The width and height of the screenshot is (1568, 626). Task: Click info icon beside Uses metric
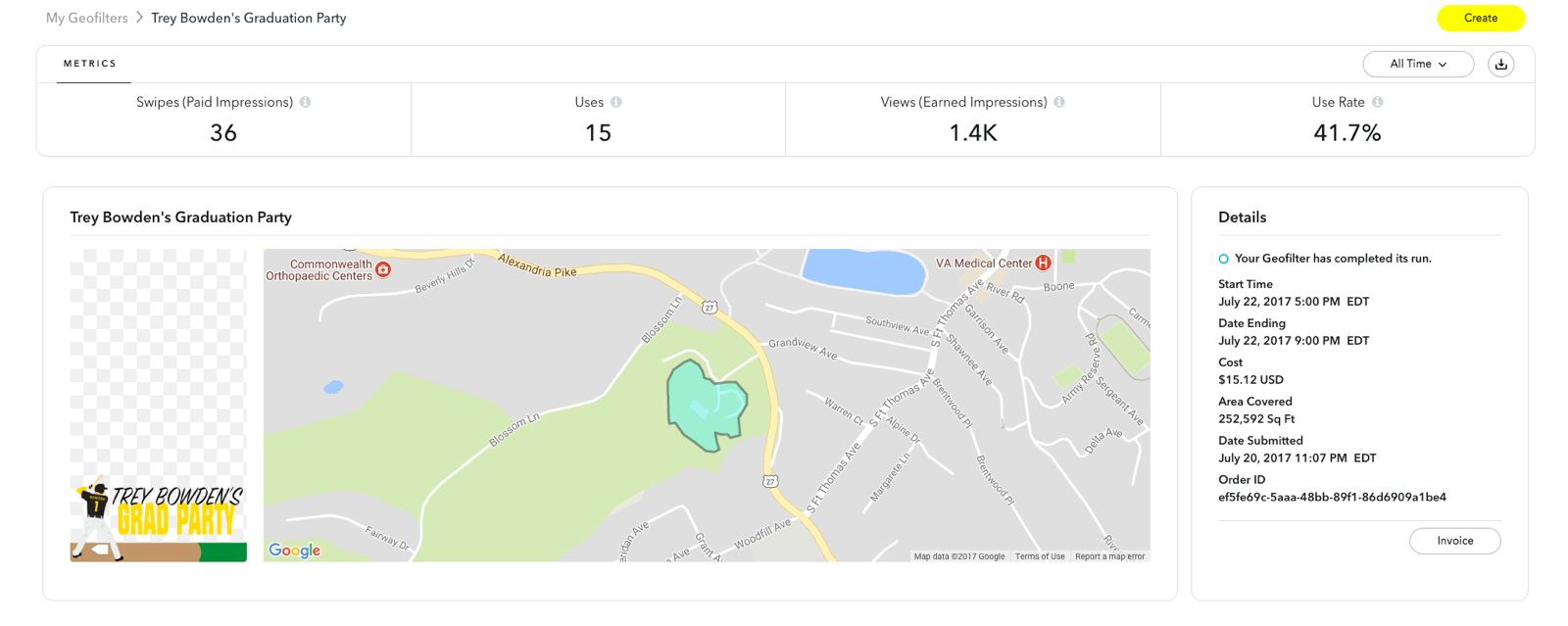[616, 102]
